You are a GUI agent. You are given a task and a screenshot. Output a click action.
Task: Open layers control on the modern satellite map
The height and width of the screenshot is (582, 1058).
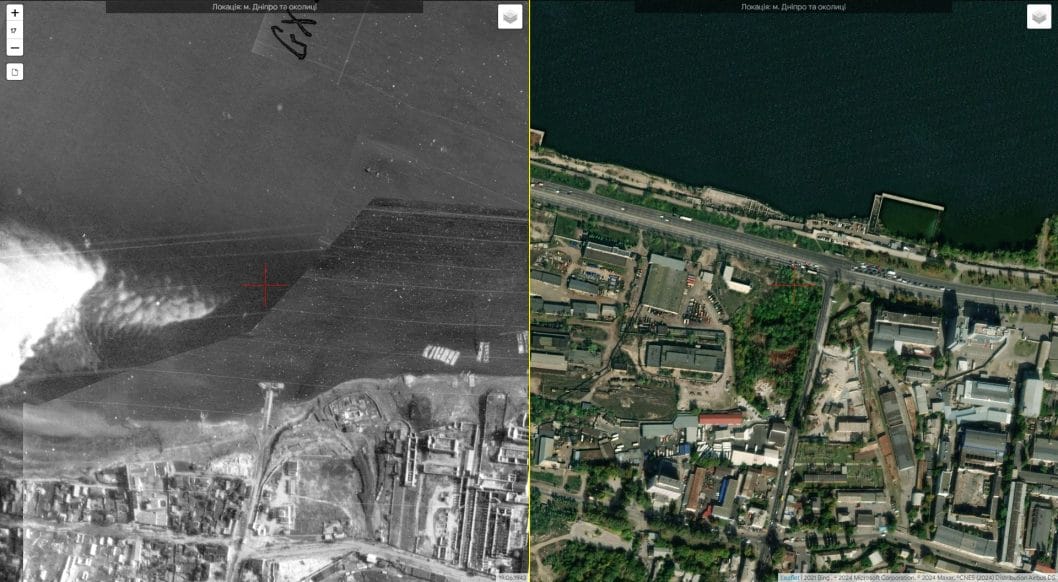pos(1039,17)
